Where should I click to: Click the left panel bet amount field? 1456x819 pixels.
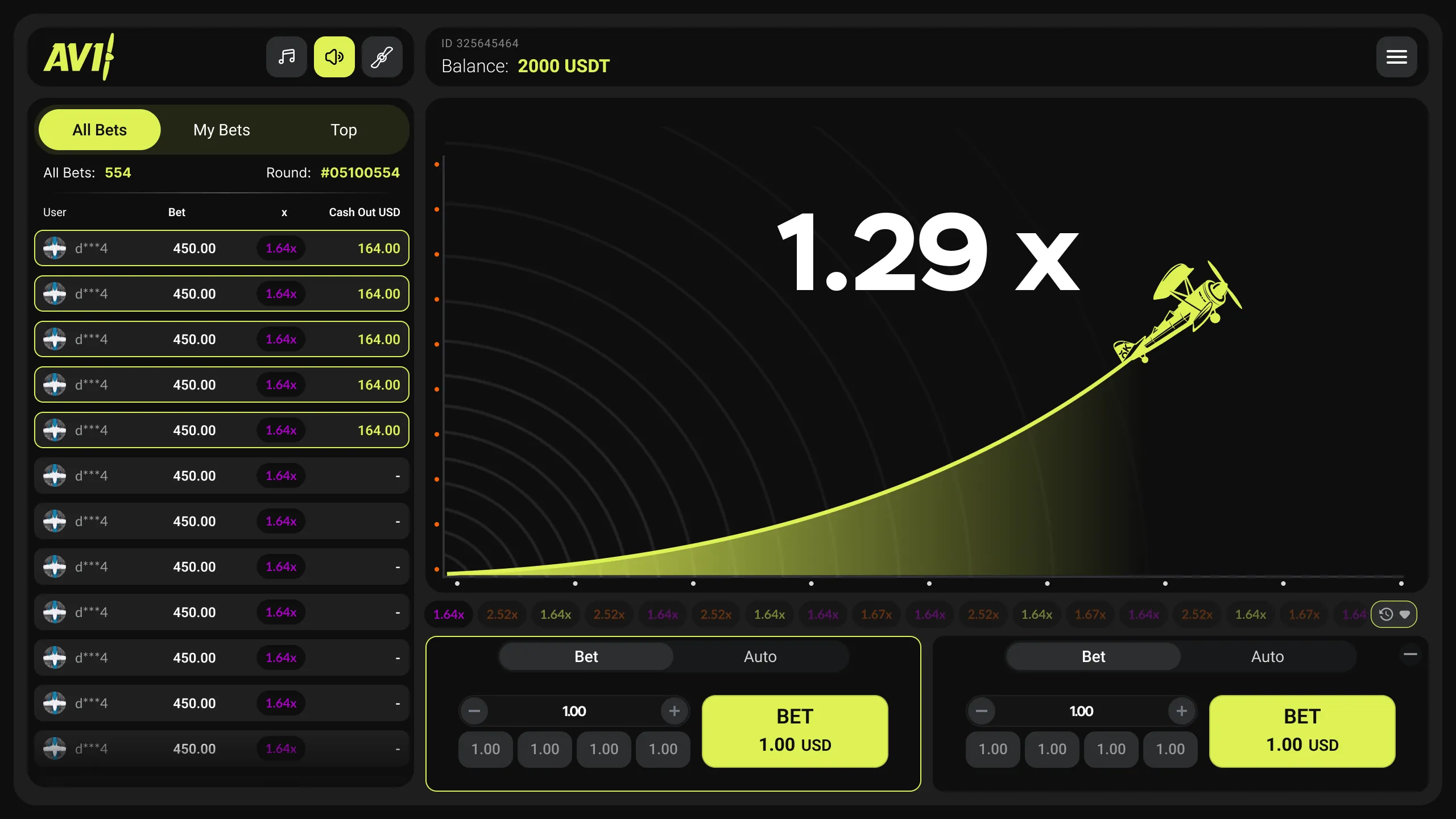pos(574,711)
